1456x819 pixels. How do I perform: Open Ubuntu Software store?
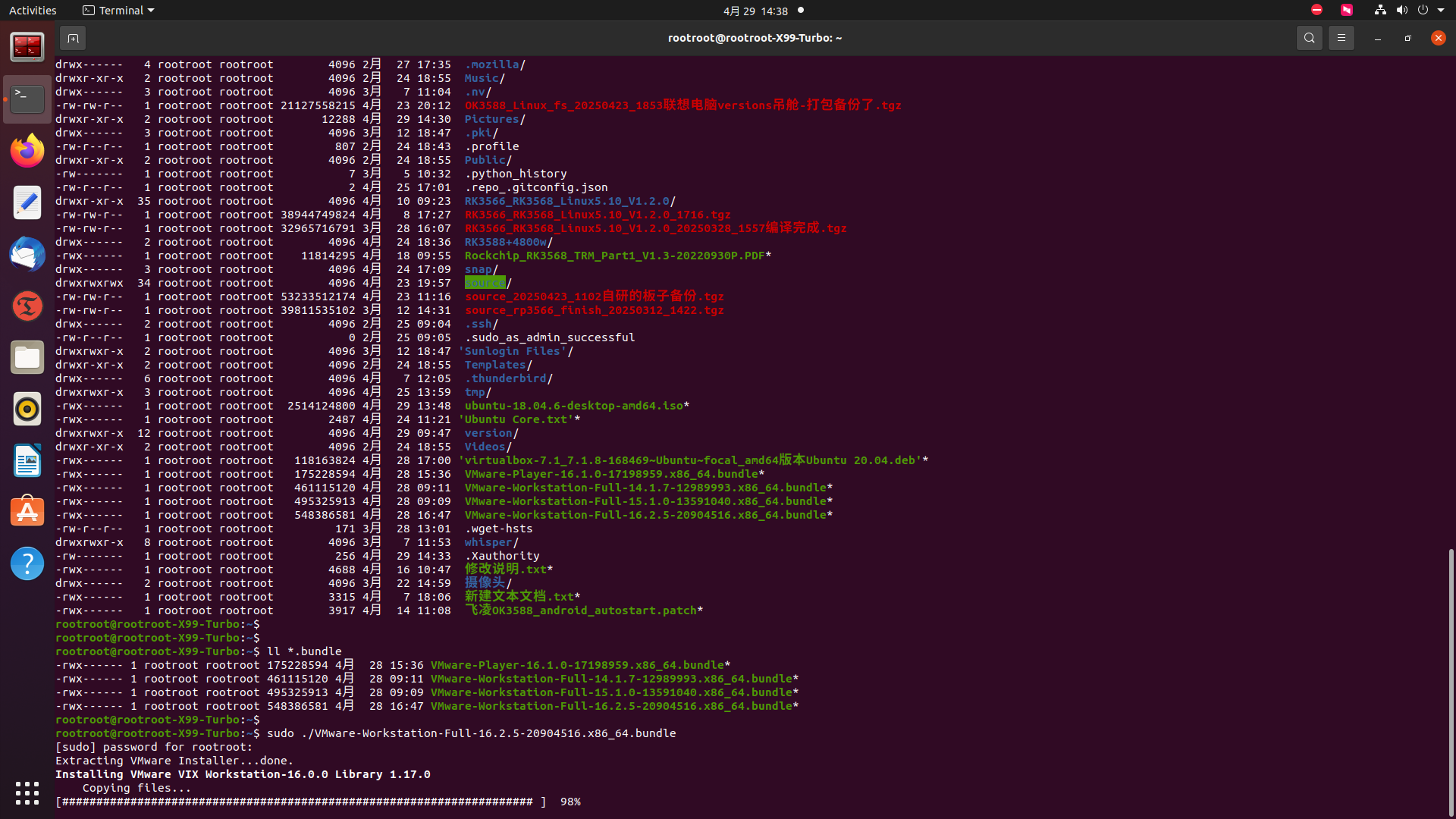27,512
